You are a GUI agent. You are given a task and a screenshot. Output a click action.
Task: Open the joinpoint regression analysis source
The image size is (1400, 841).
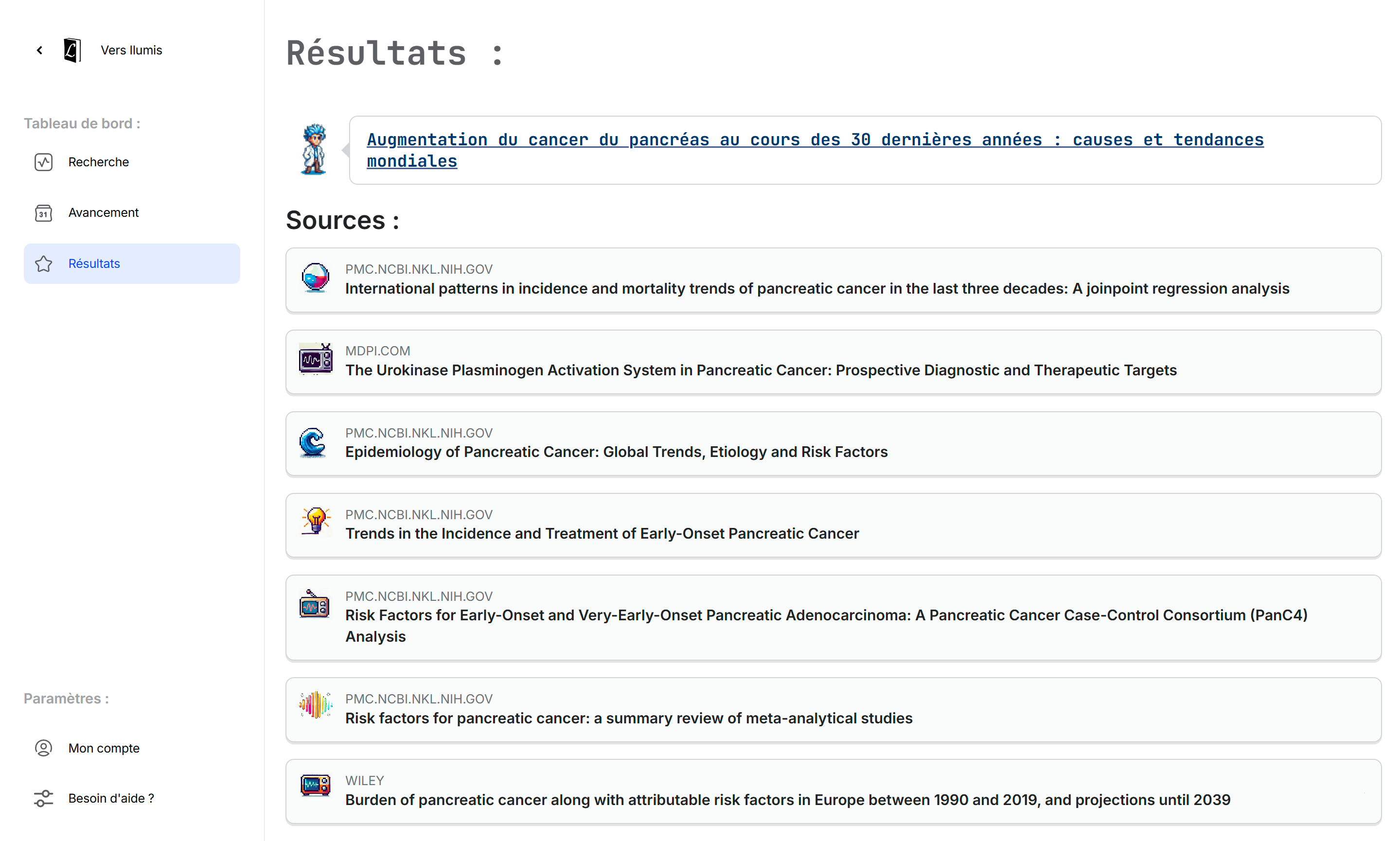click(x=817, y=288)
